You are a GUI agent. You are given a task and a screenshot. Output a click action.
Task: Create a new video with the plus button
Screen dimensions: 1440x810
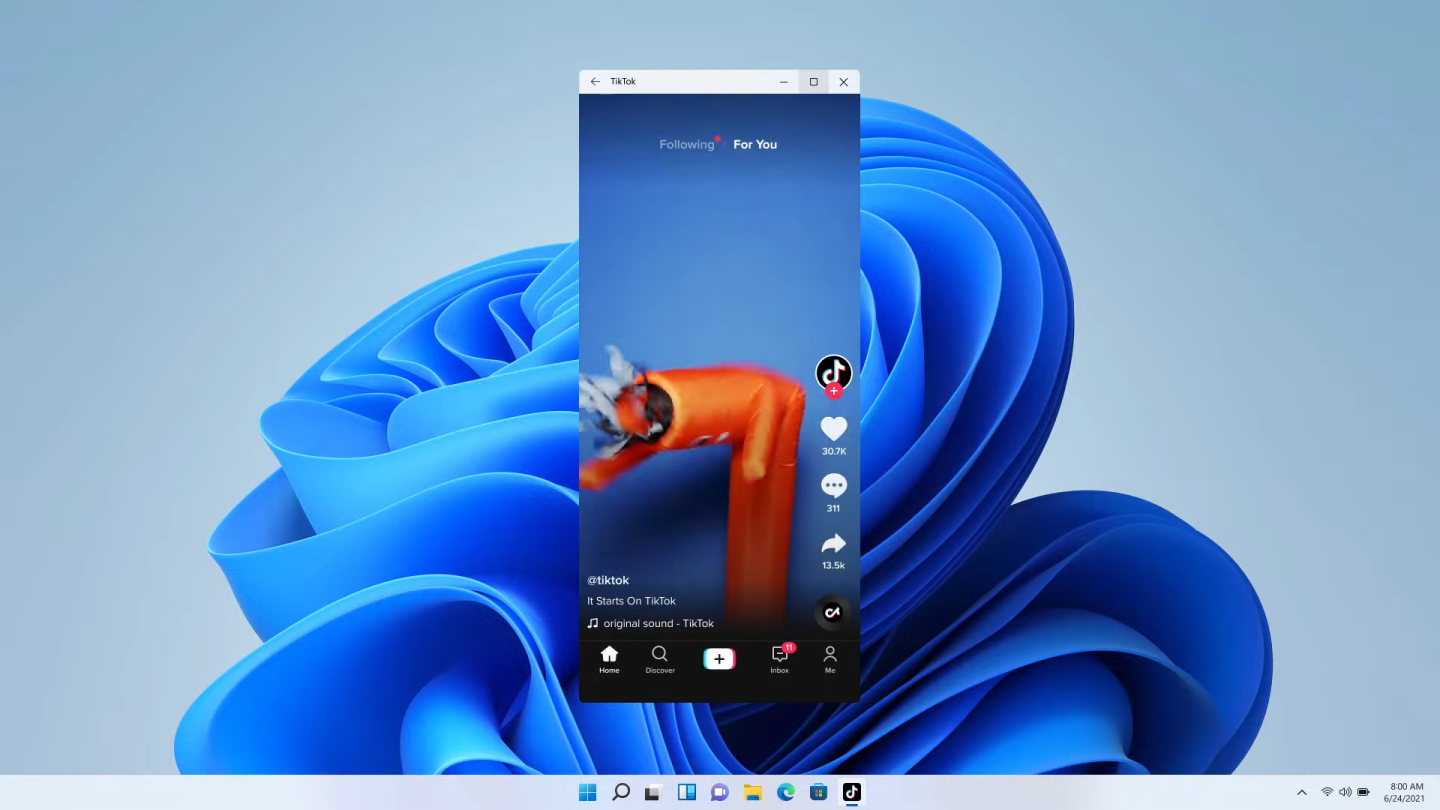tap(719, 658)
